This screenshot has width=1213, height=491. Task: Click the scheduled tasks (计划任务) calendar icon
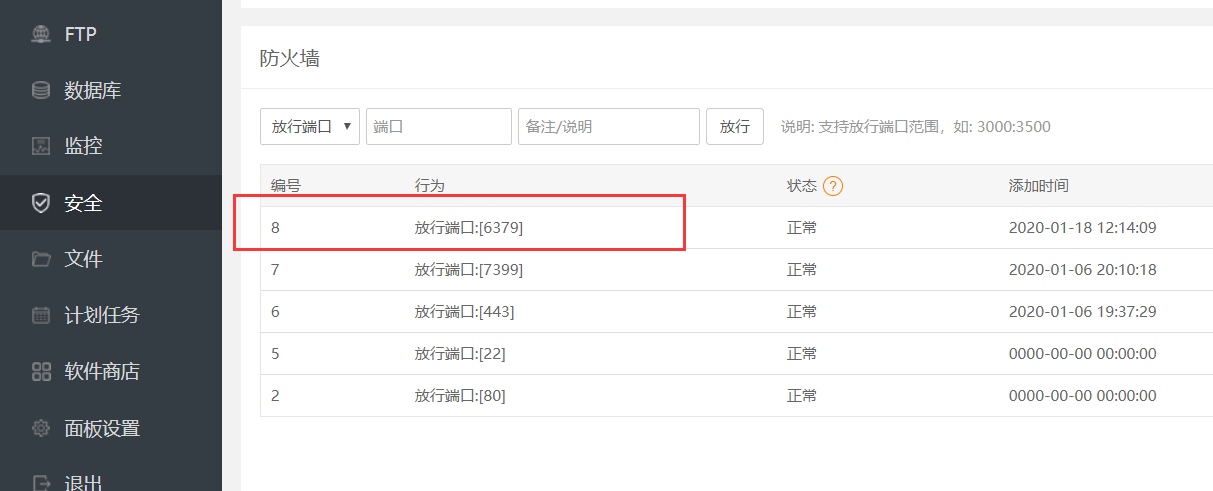click(x=41, y=315)
